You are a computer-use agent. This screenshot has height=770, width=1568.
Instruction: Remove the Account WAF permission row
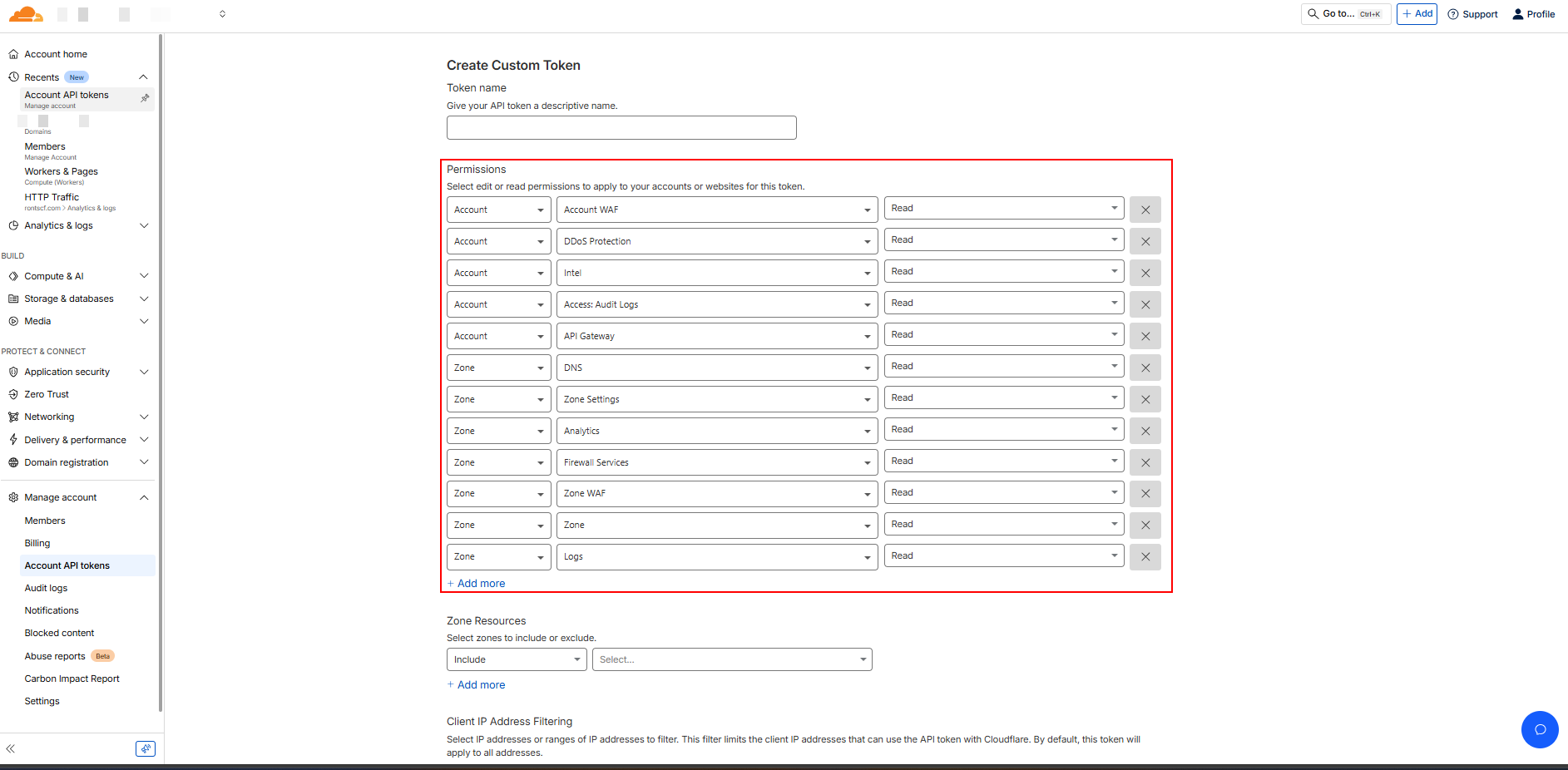[1145, 210]
